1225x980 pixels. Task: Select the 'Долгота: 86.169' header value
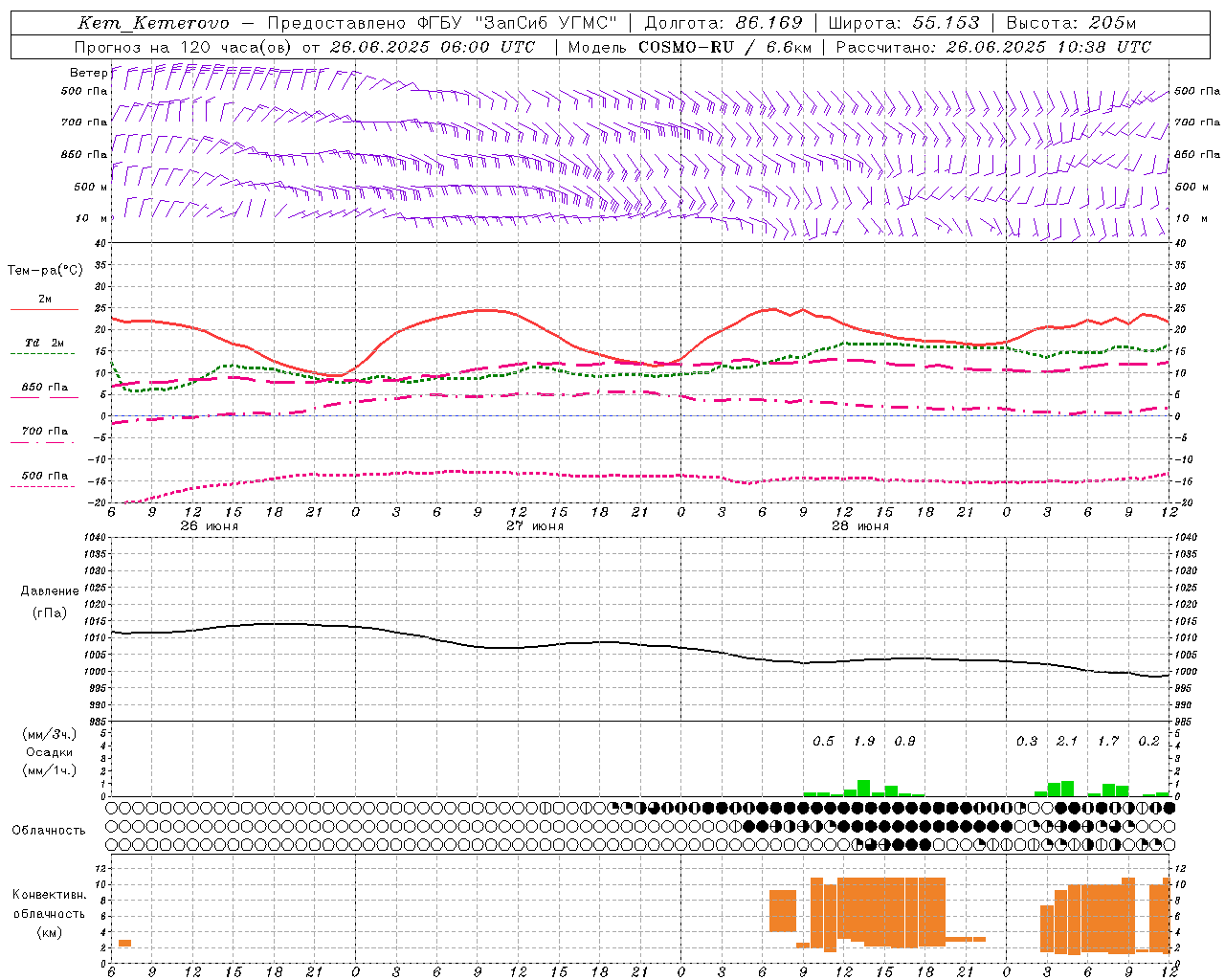tap(724, 23)
